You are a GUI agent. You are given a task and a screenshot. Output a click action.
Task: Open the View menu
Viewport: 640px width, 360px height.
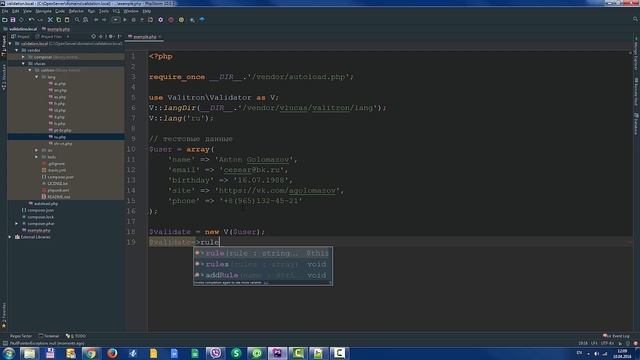[27, 11]
